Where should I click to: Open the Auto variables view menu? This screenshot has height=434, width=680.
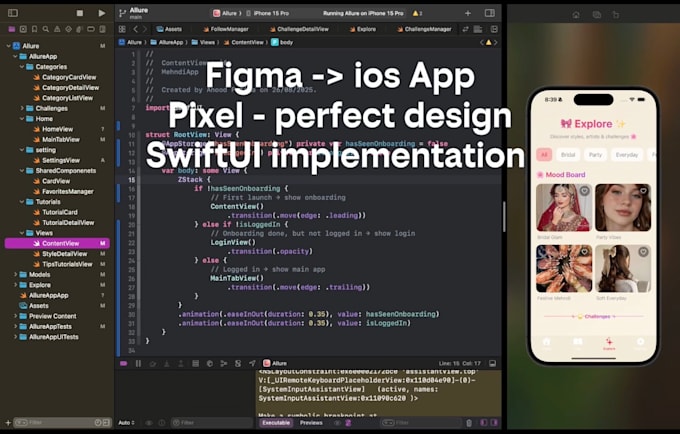coord(127,423)
